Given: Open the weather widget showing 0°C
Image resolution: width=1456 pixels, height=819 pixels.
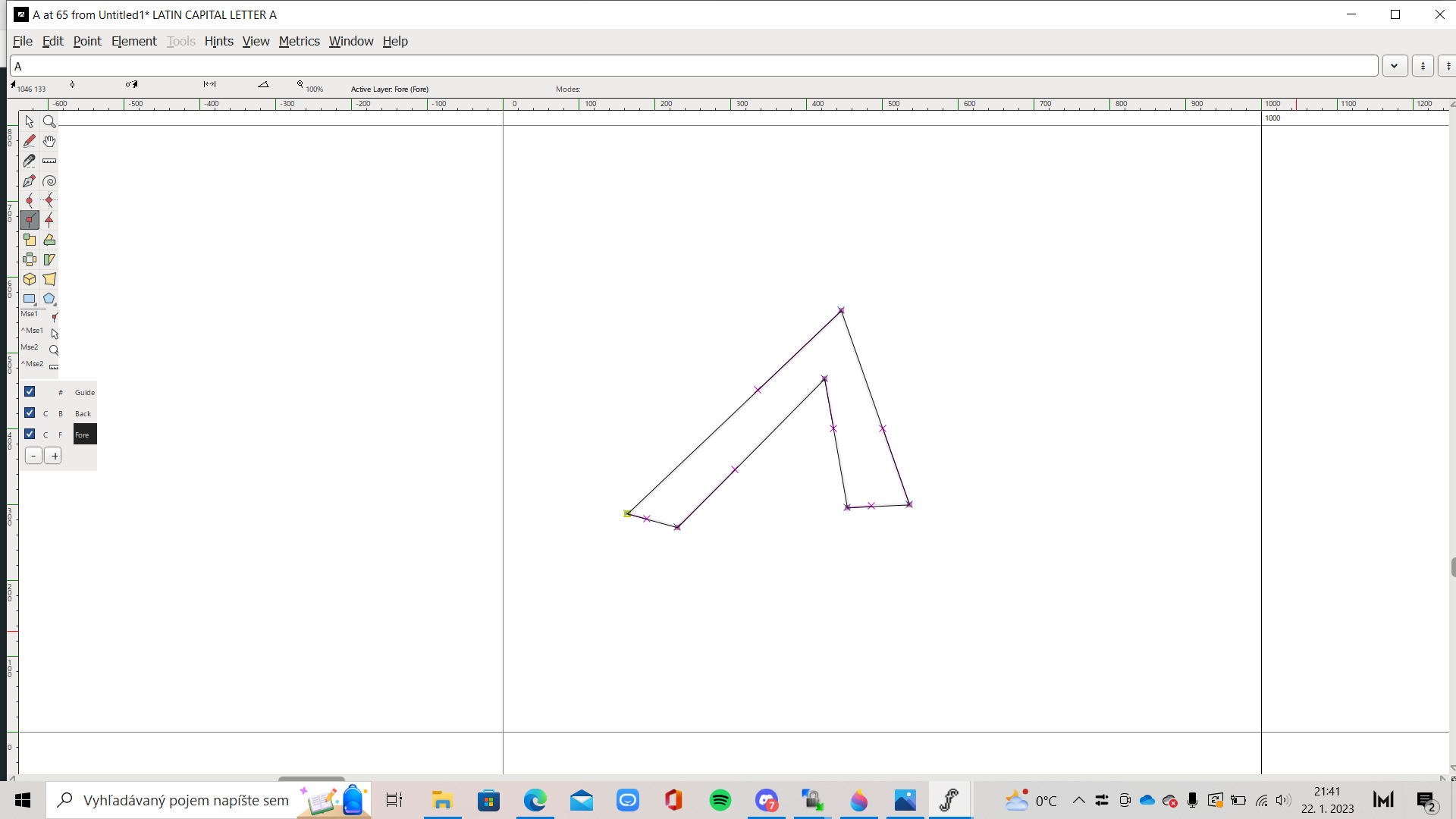Looking at the screenshot, I should (x=1031, y=800).
